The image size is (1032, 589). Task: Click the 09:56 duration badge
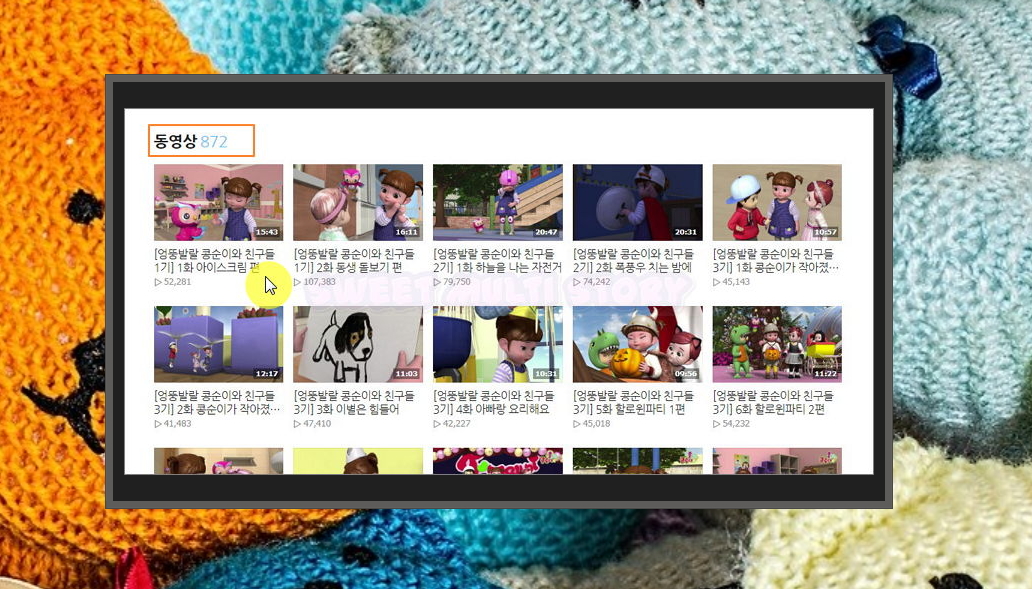[686, 374]
